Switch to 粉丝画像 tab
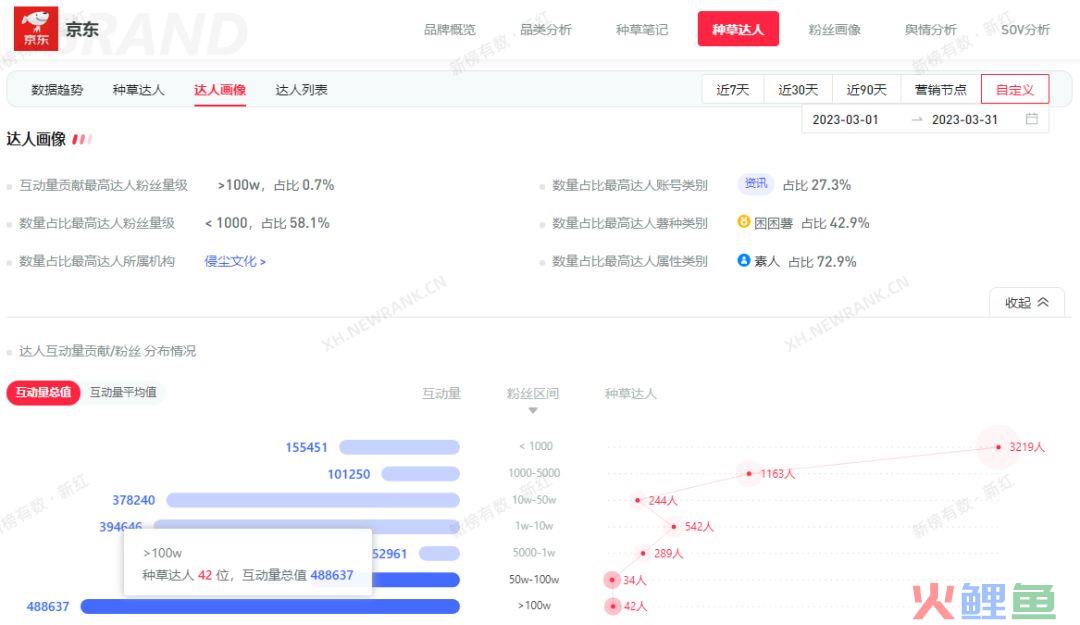Screen dimensions: 1080x625 [834, 30]
